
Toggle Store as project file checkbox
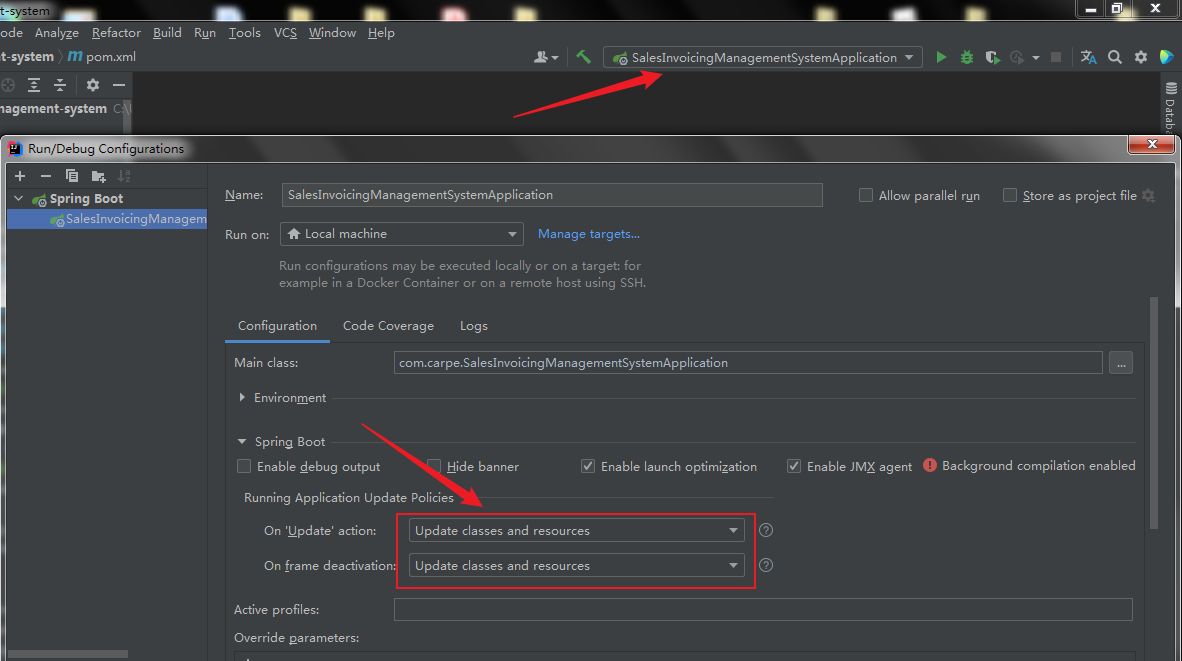[1009, 195]
